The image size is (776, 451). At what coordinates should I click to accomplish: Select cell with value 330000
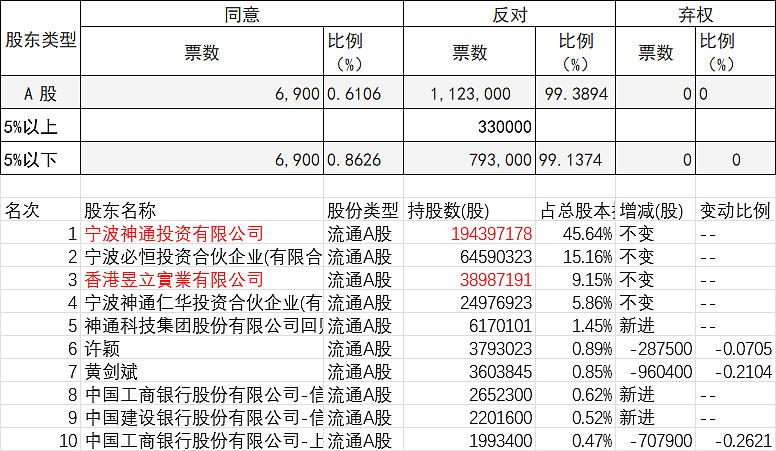[469, 125]
